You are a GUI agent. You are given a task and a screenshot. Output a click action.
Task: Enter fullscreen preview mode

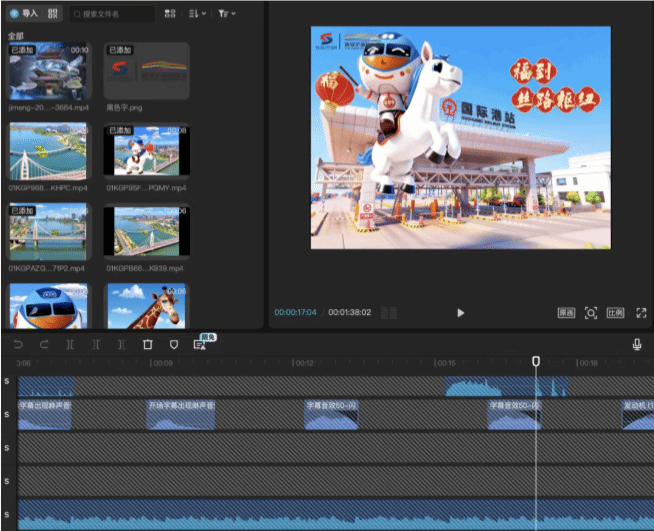coord(641,313)
